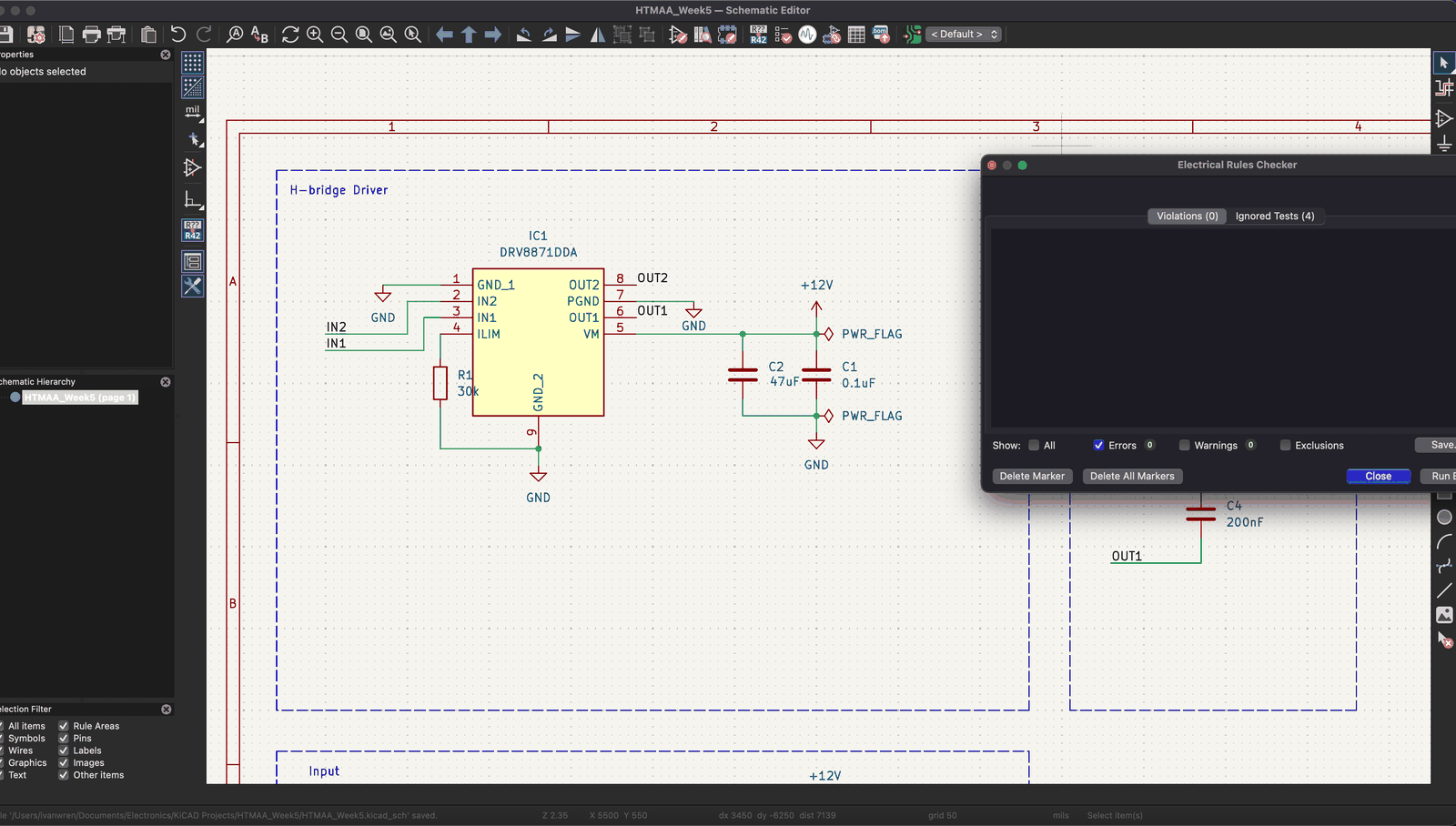Open PCB editor from toolbar
Image resolution: width=1456 pixels, height=826 pixels.
[912, 35]
